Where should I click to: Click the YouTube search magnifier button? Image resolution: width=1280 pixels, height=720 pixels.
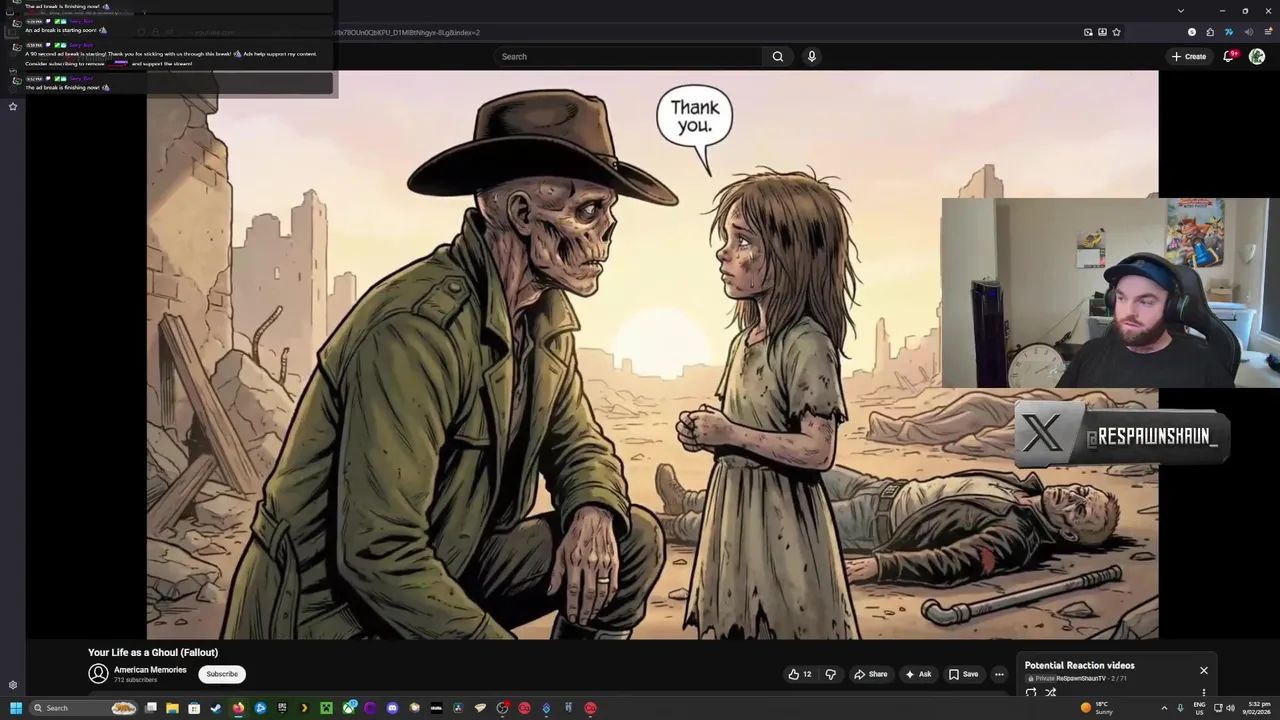[x=777, y=56]
